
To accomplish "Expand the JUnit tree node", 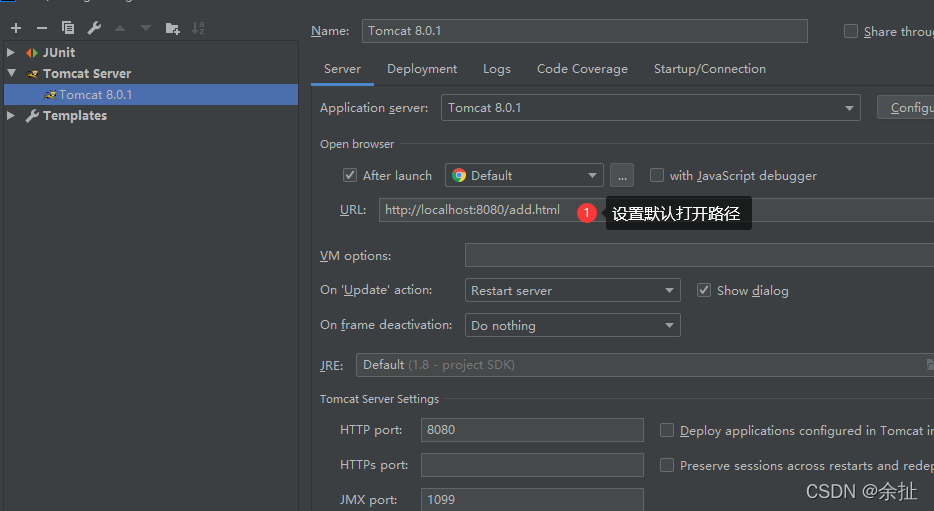I will coord(11,52).
